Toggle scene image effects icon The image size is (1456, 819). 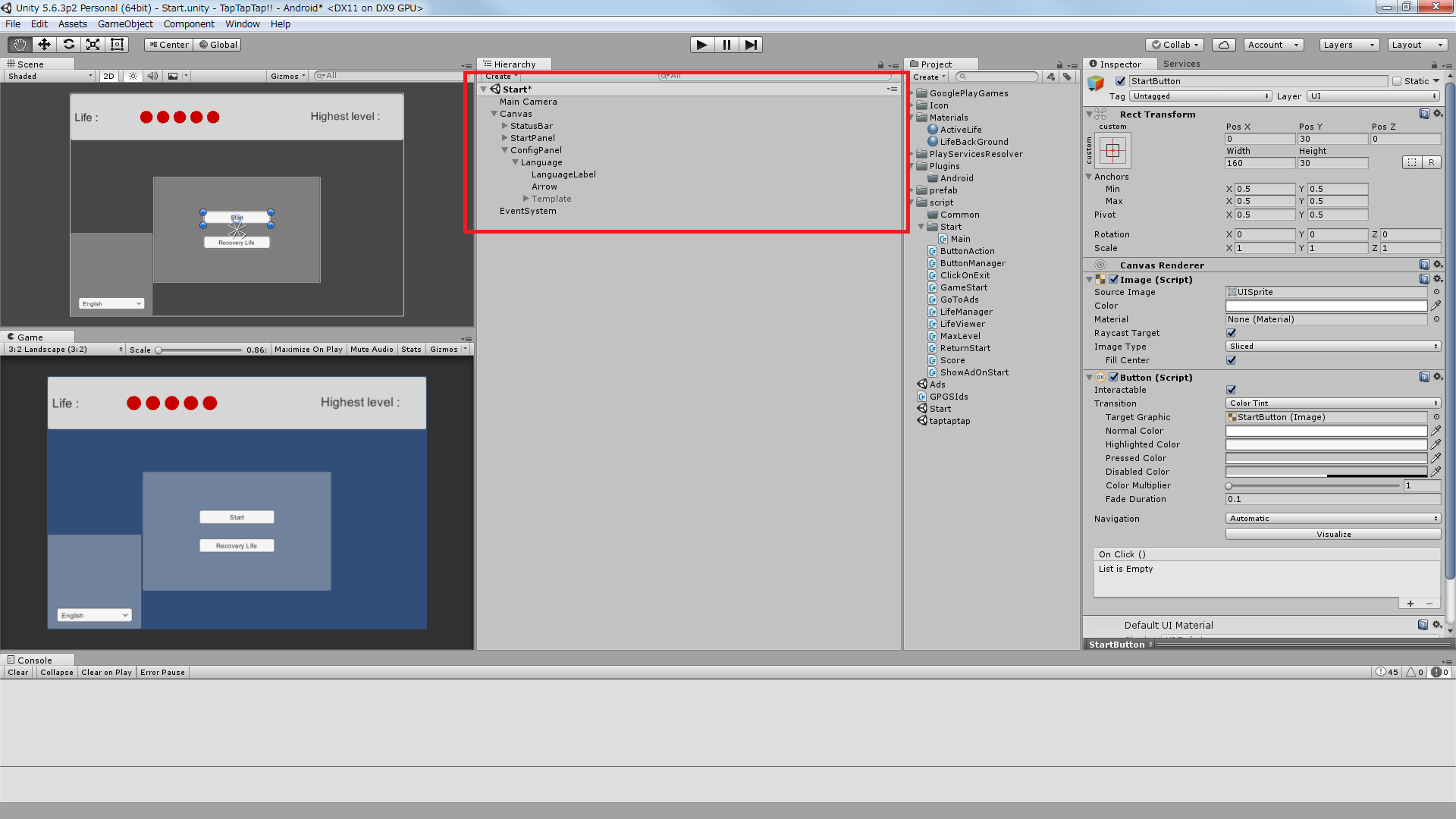coord(173,76)
